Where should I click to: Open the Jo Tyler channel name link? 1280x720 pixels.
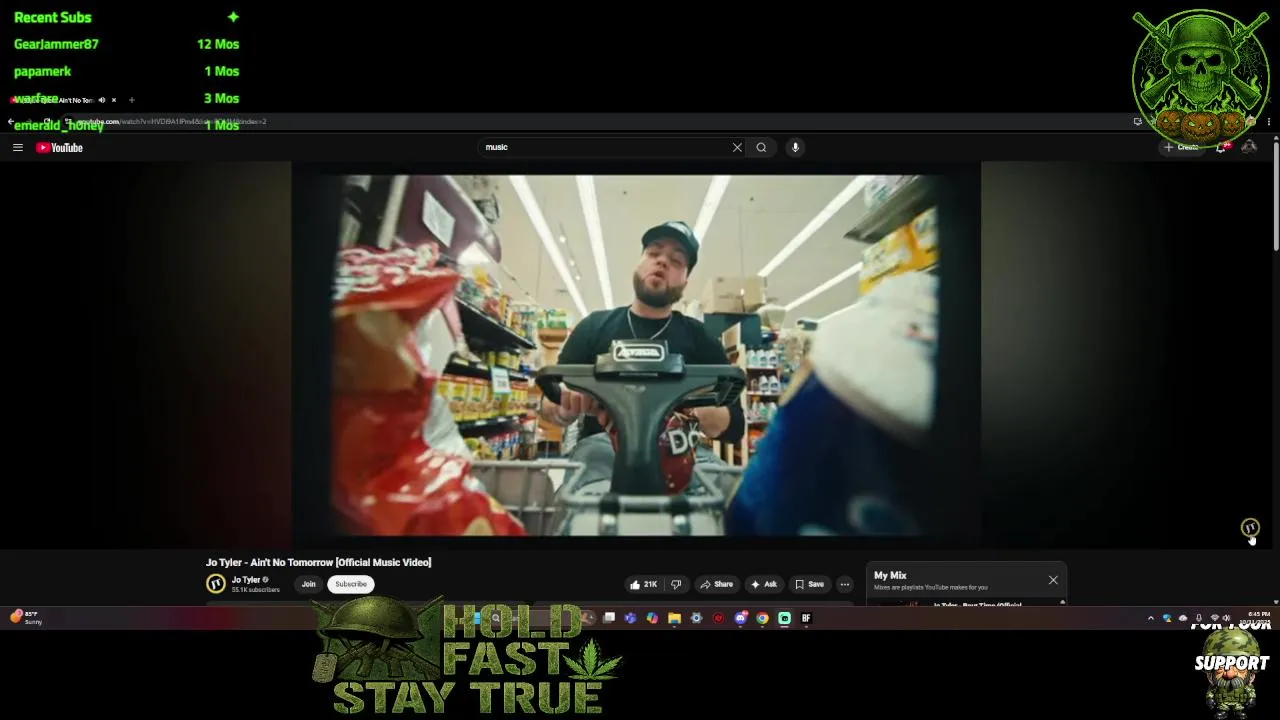pyautogui.click(x=246, y=580)
